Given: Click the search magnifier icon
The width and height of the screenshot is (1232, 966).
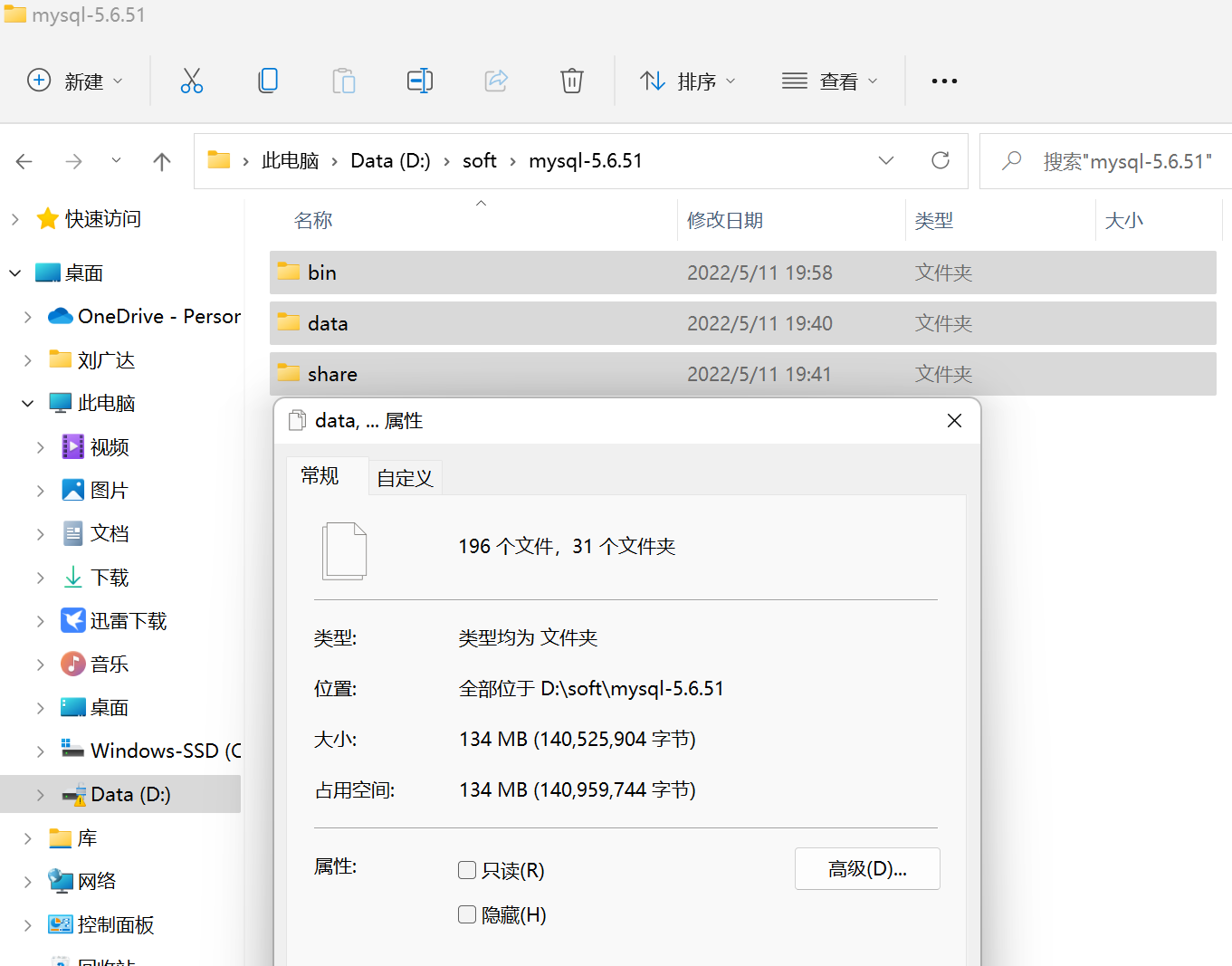Looking at the screenshot, I should click(1011, 161).
